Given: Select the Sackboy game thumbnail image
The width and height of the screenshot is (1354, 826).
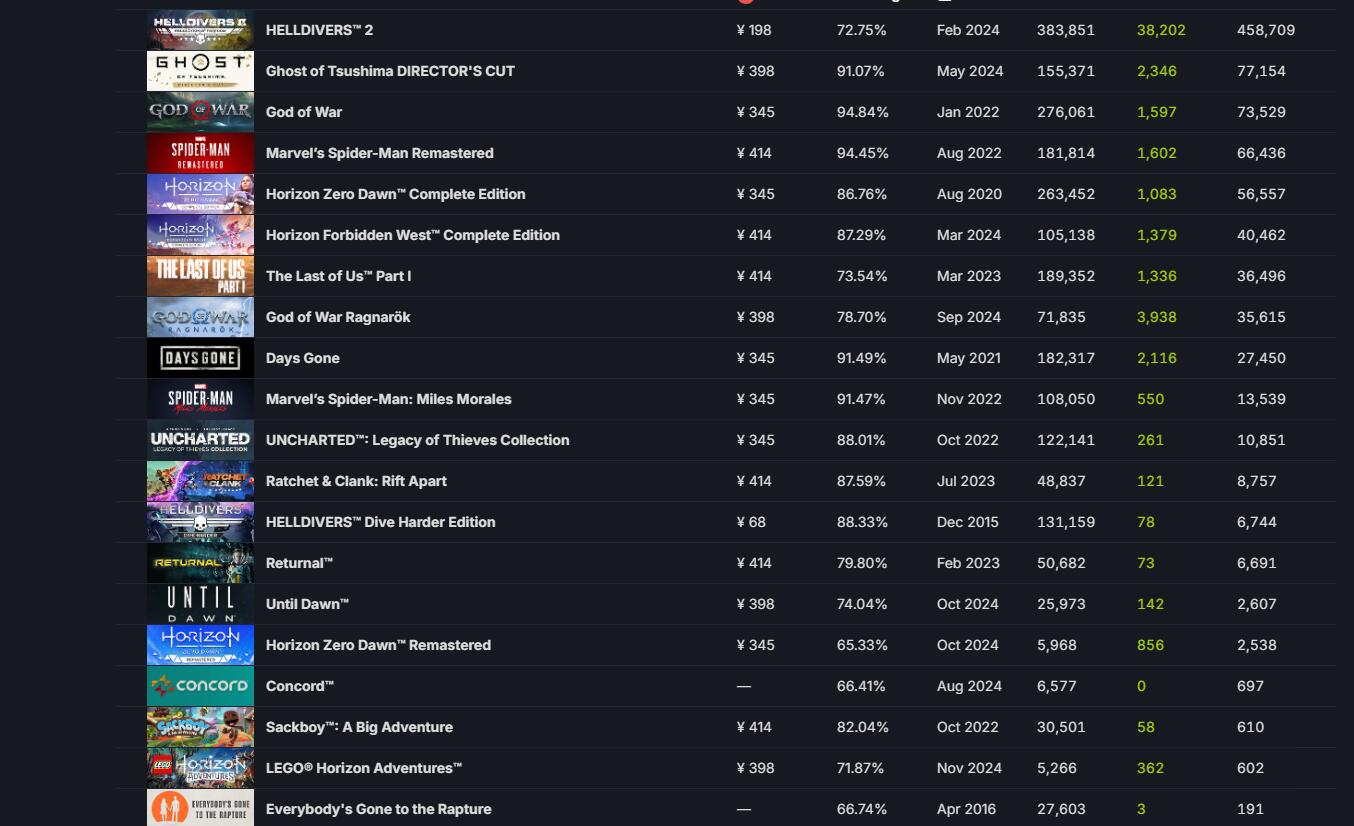Looking at the screenshot, I should click(x=200, y=727).
